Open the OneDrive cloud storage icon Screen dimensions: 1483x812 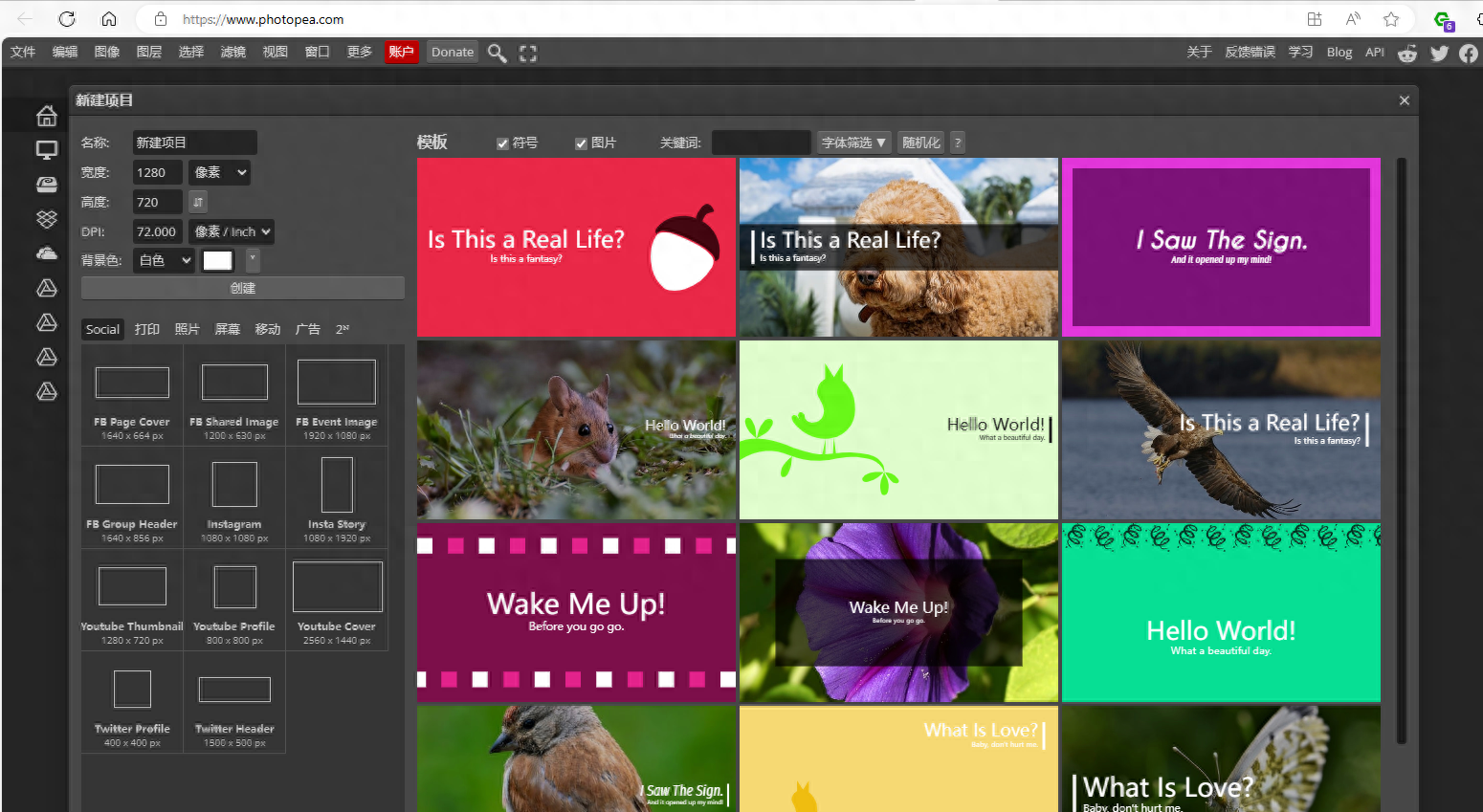tap(47, 253)
